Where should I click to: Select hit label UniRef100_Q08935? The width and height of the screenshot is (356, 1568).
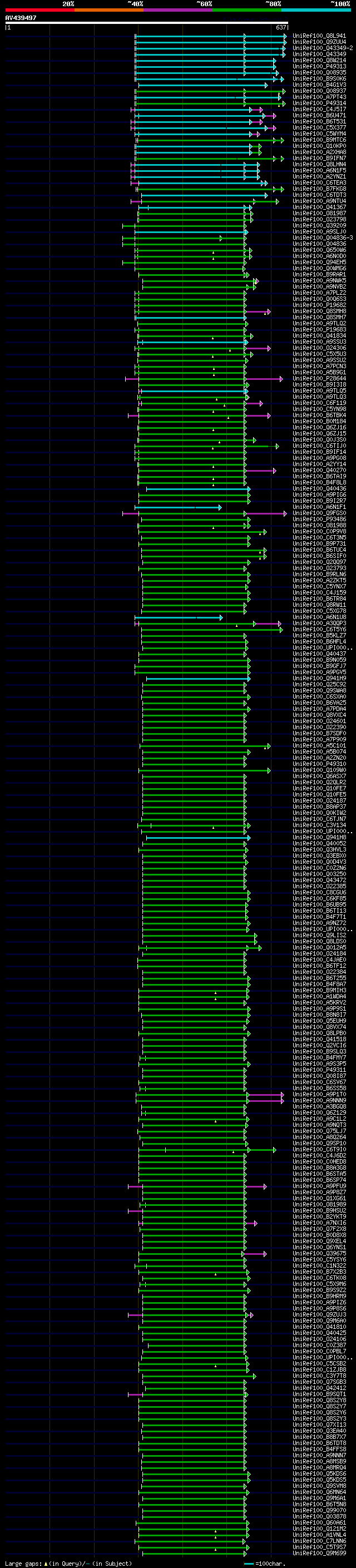click(x=319, y=72)
